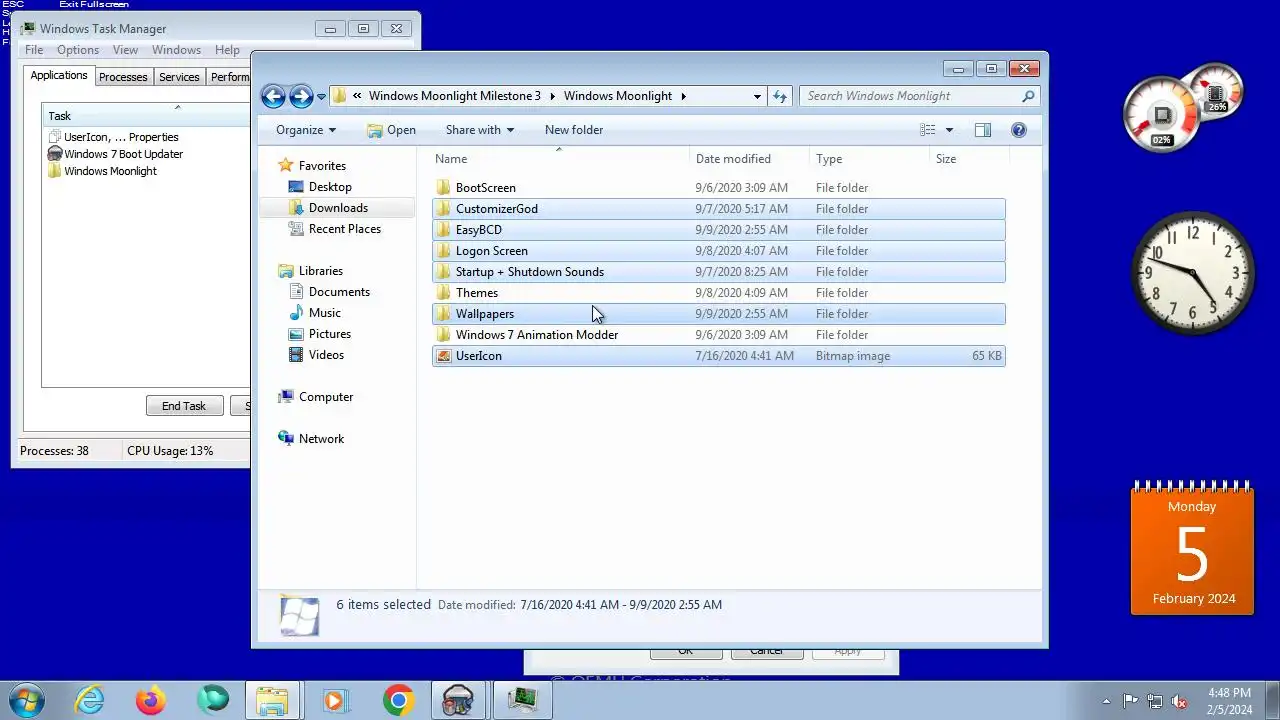Image resolution: width=1280 pixels, height=720 pixels.
Task: Click Network in the navigation pane
Action: 321,439
